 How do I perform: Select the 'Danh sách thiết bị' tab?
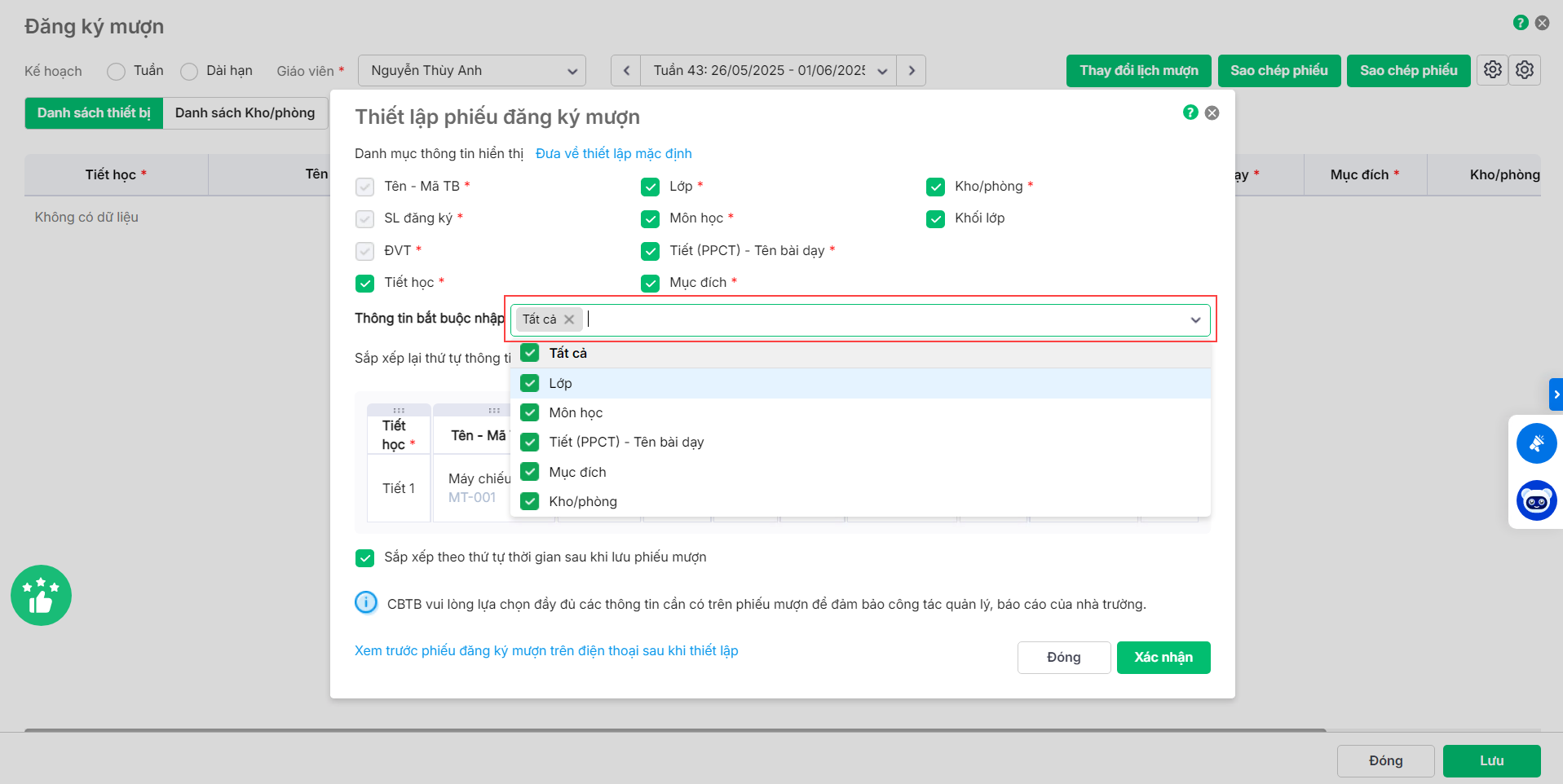[94, 113]
